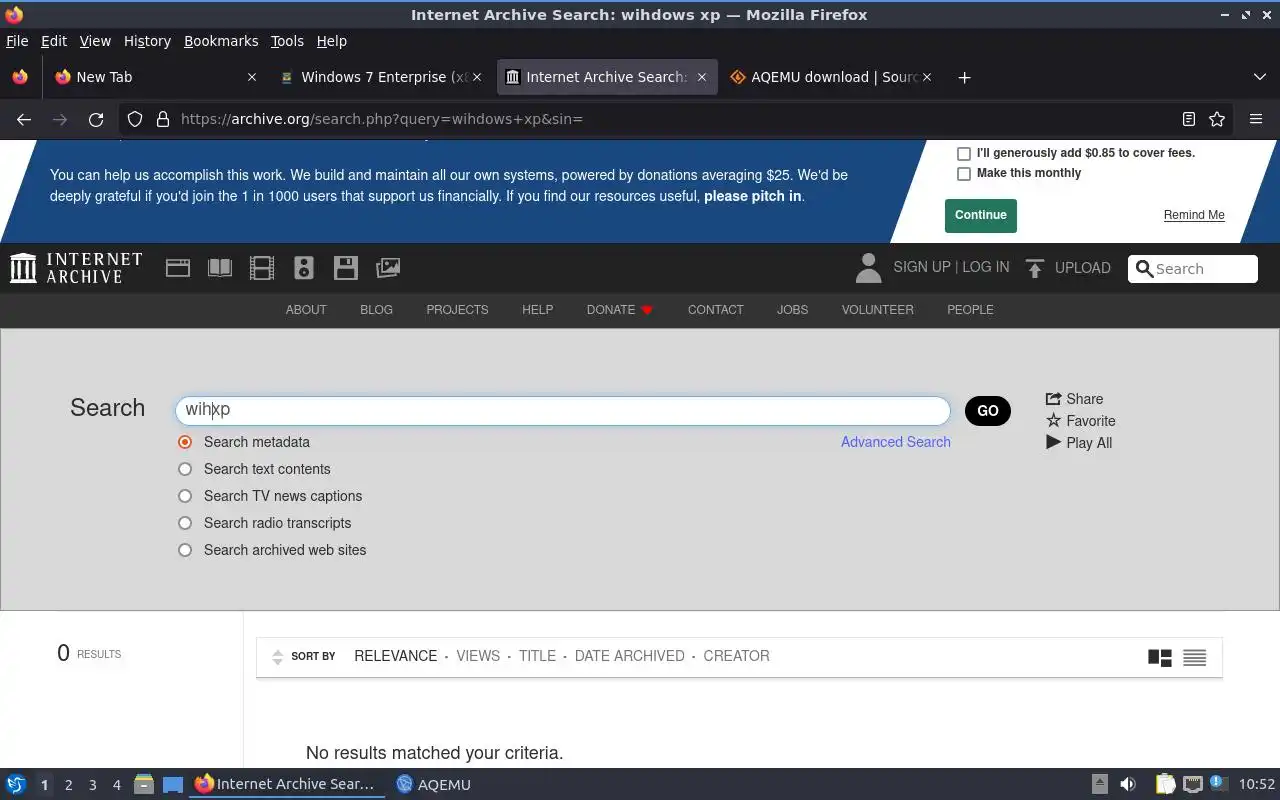Open the DONATE nav link
1280x800 pixels.
click(620, 310)
